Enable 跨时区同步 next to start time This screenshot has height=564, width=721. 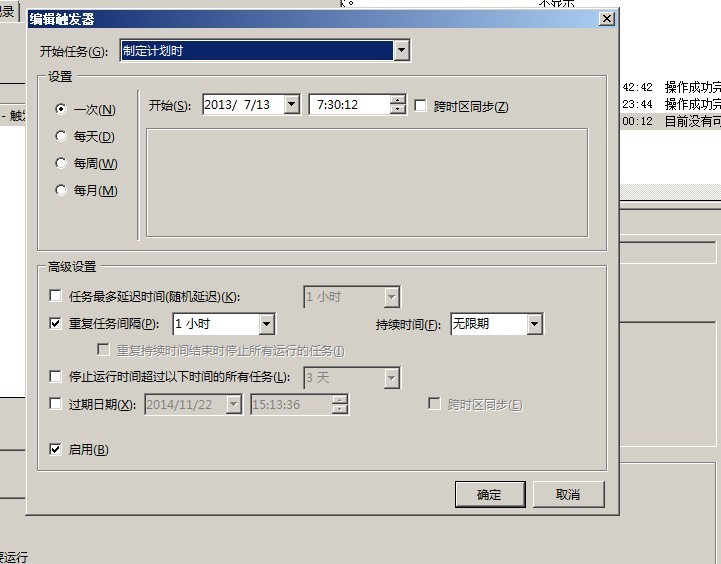420,106
